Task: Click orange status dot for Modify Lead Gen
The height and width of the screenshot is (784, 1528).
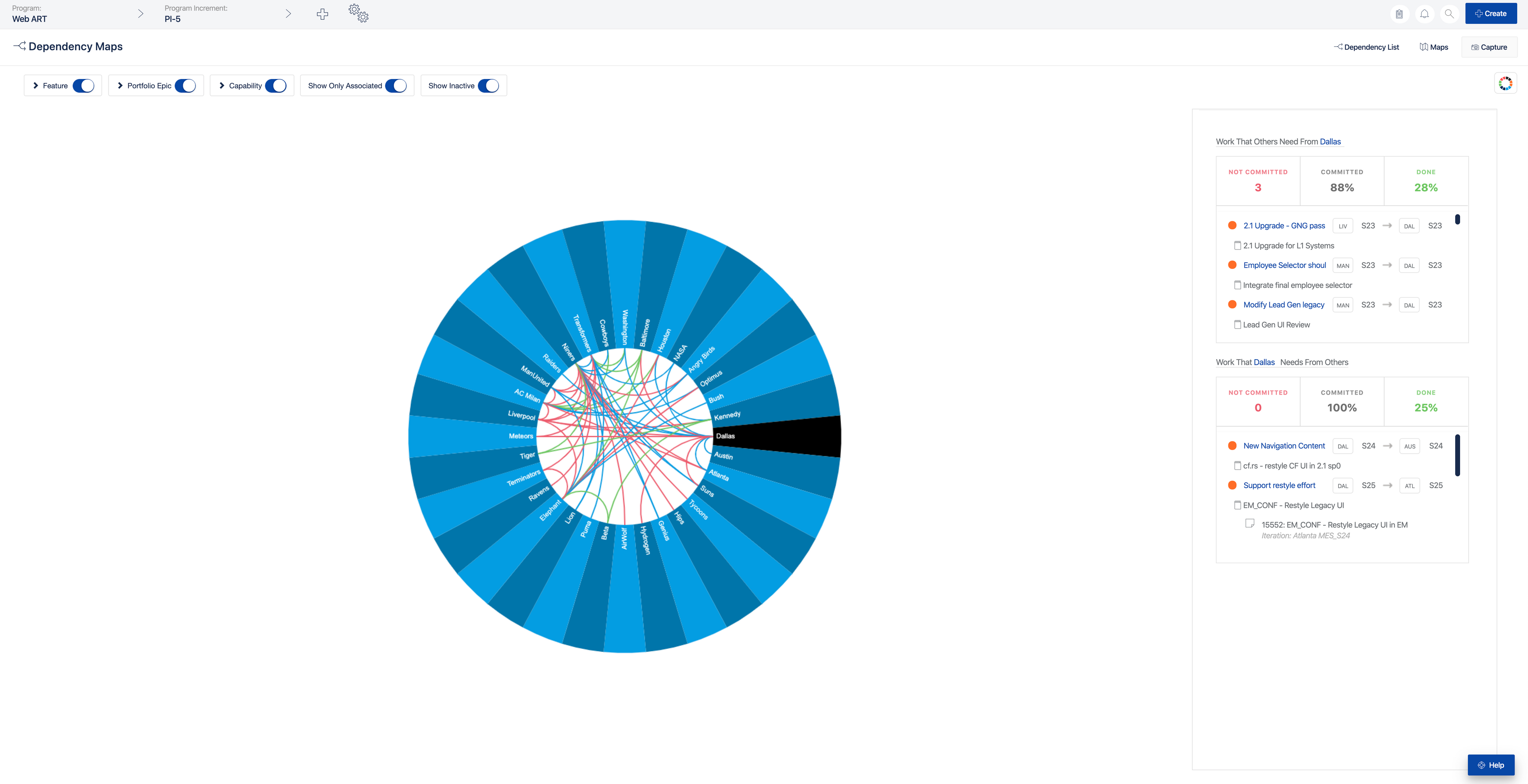Action: tap(1232, 305)
